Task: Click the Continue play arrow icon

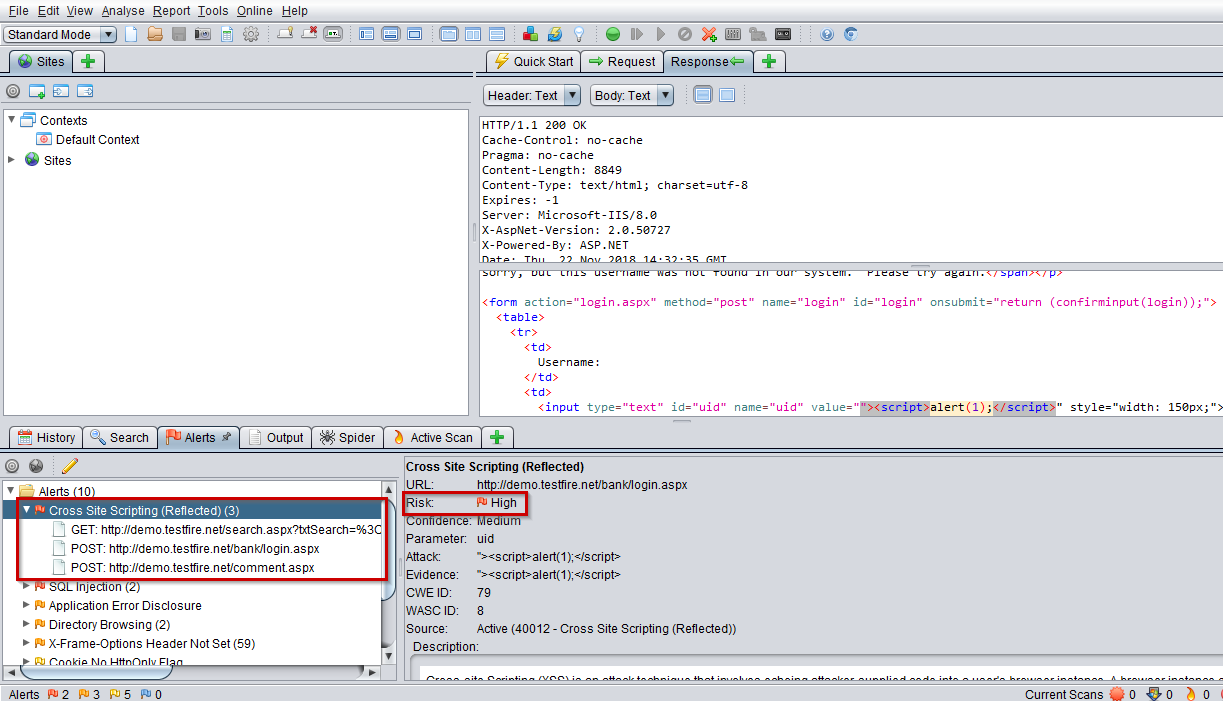Action: click(661, 34)
